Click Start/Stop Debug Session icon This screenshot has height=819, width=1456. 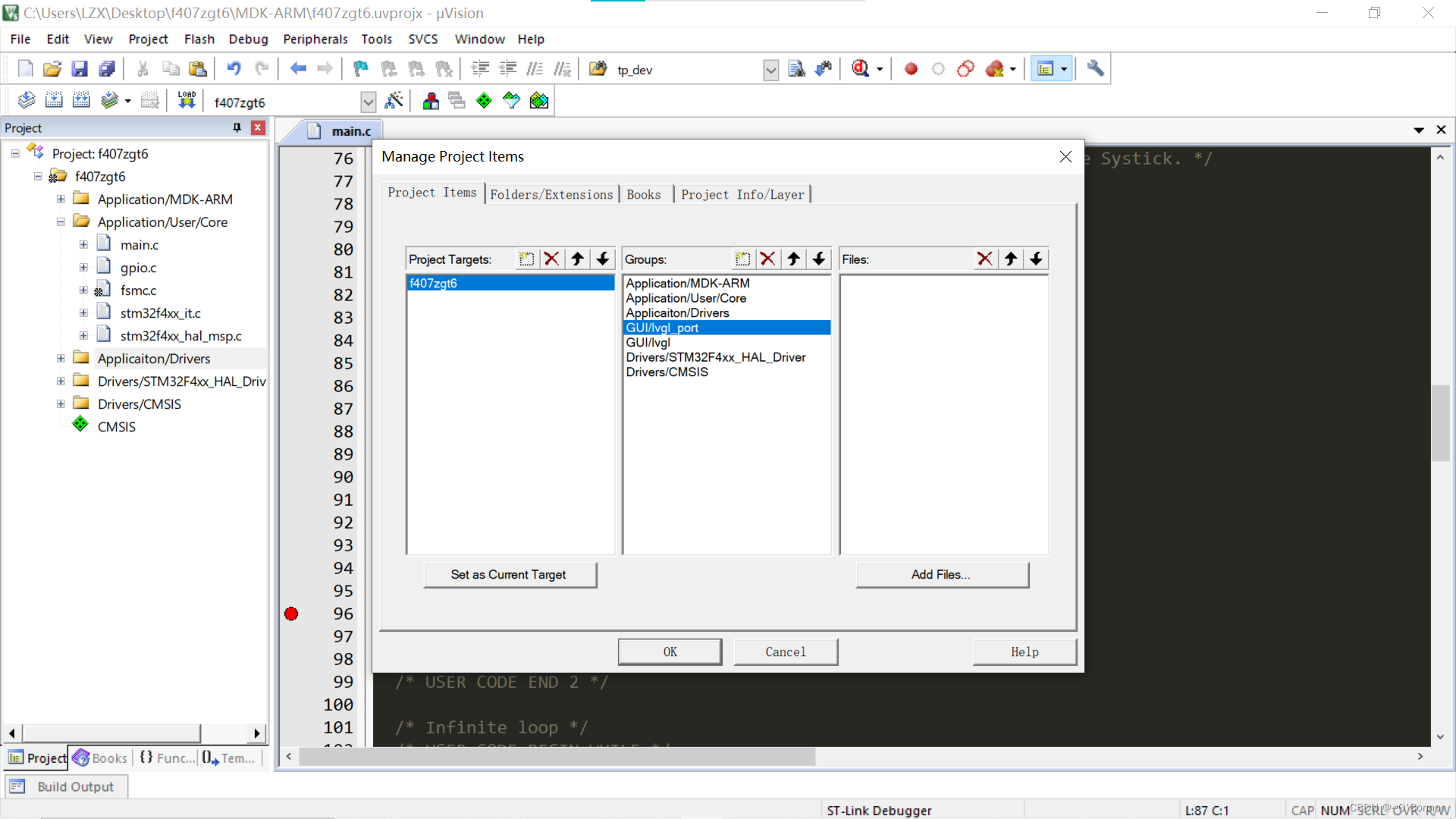[861, 69]
